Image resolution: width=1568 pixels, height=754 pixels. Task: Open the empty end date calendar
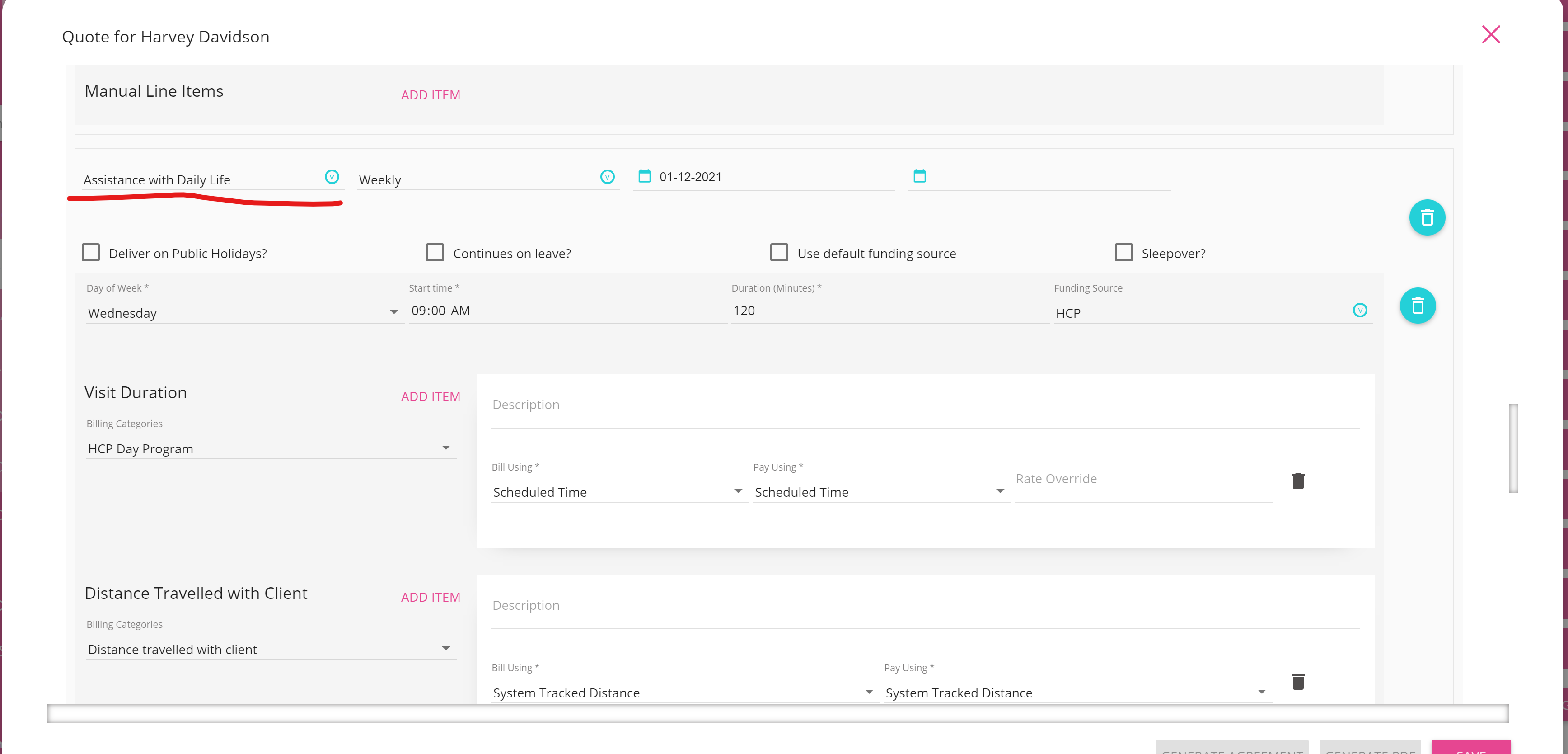(x=919, y=177)
